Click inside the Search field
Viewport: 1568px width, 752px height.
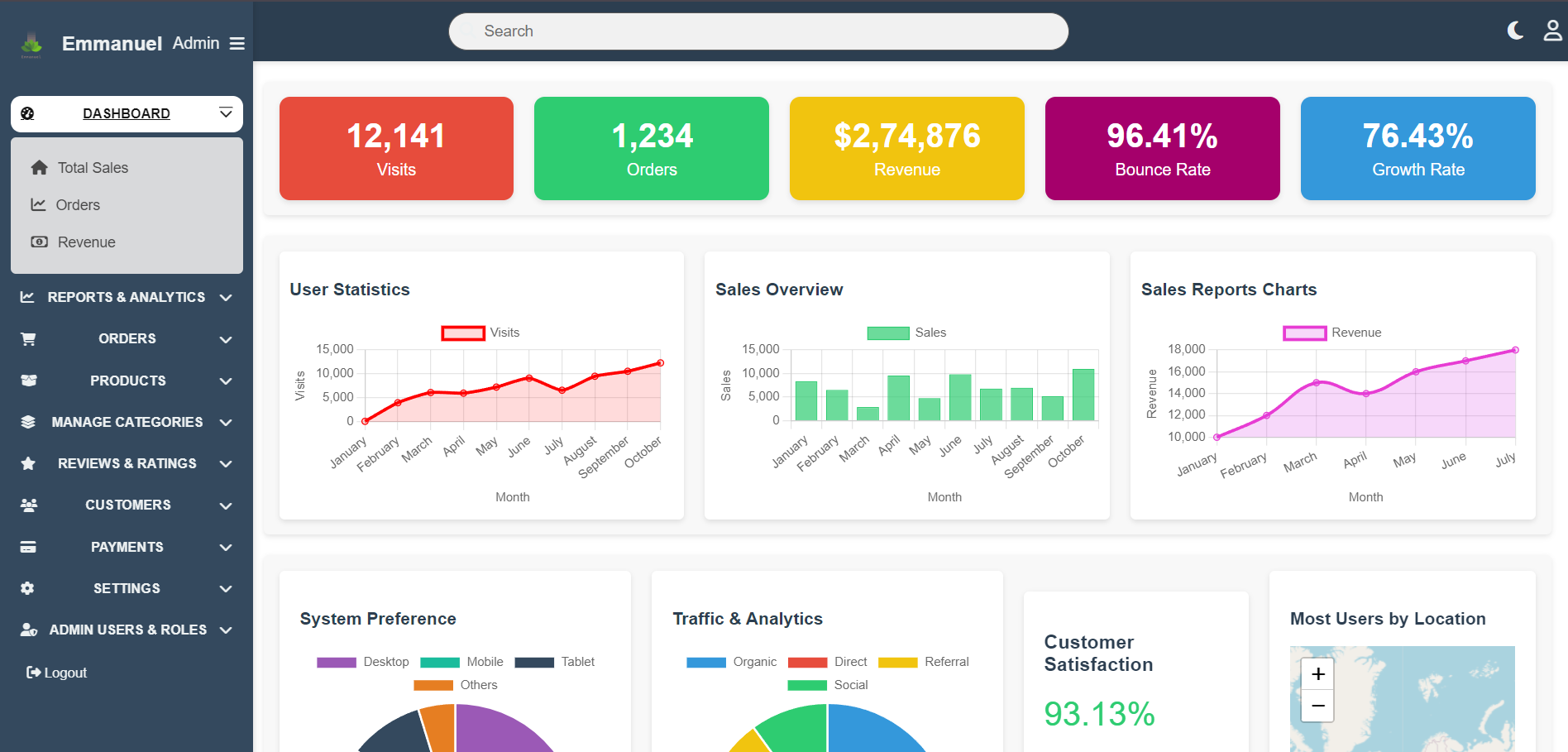[758, 31]
